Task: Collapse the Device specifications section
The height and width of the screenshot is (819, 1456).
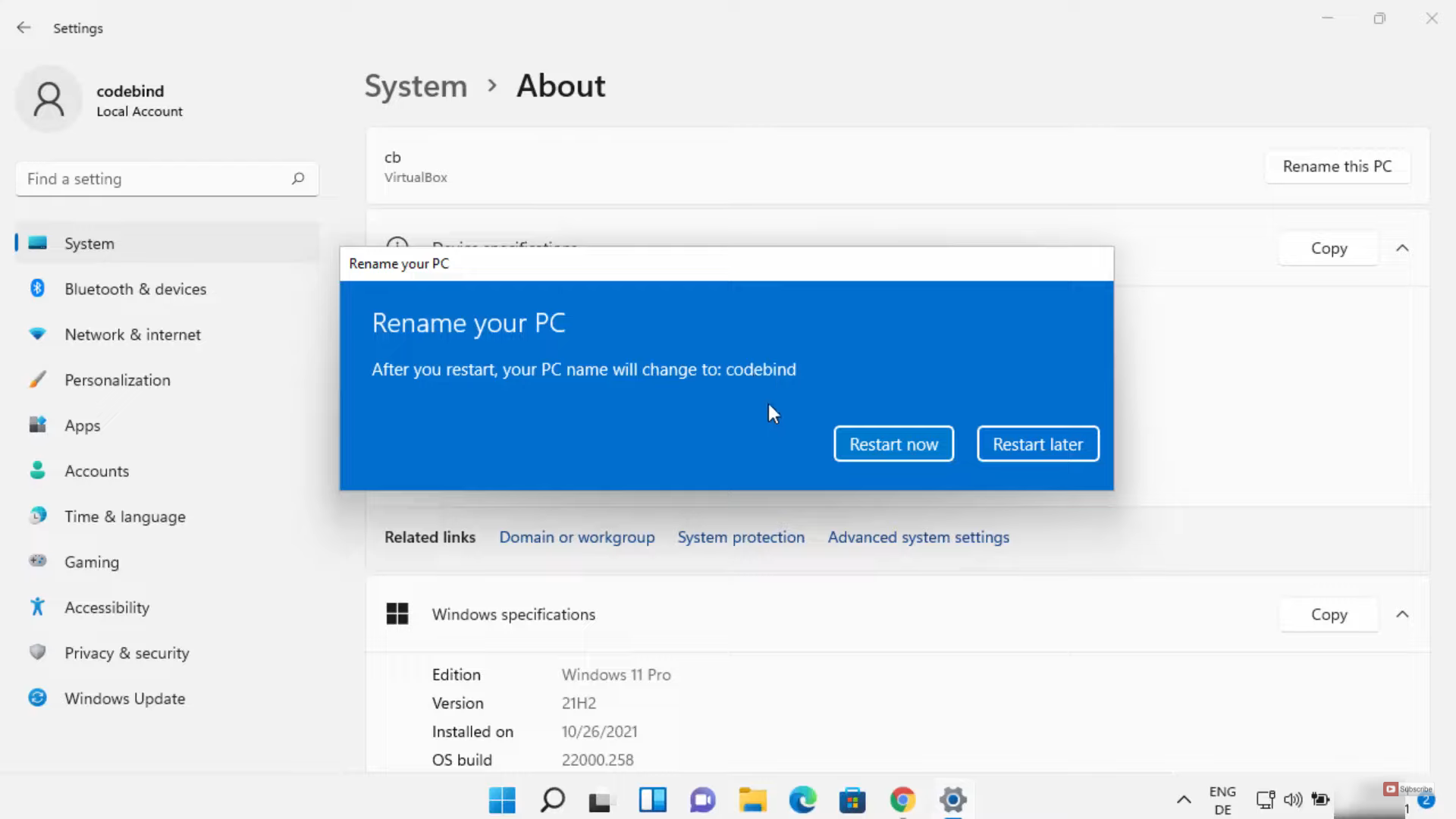Action: tap(1402, 248)
